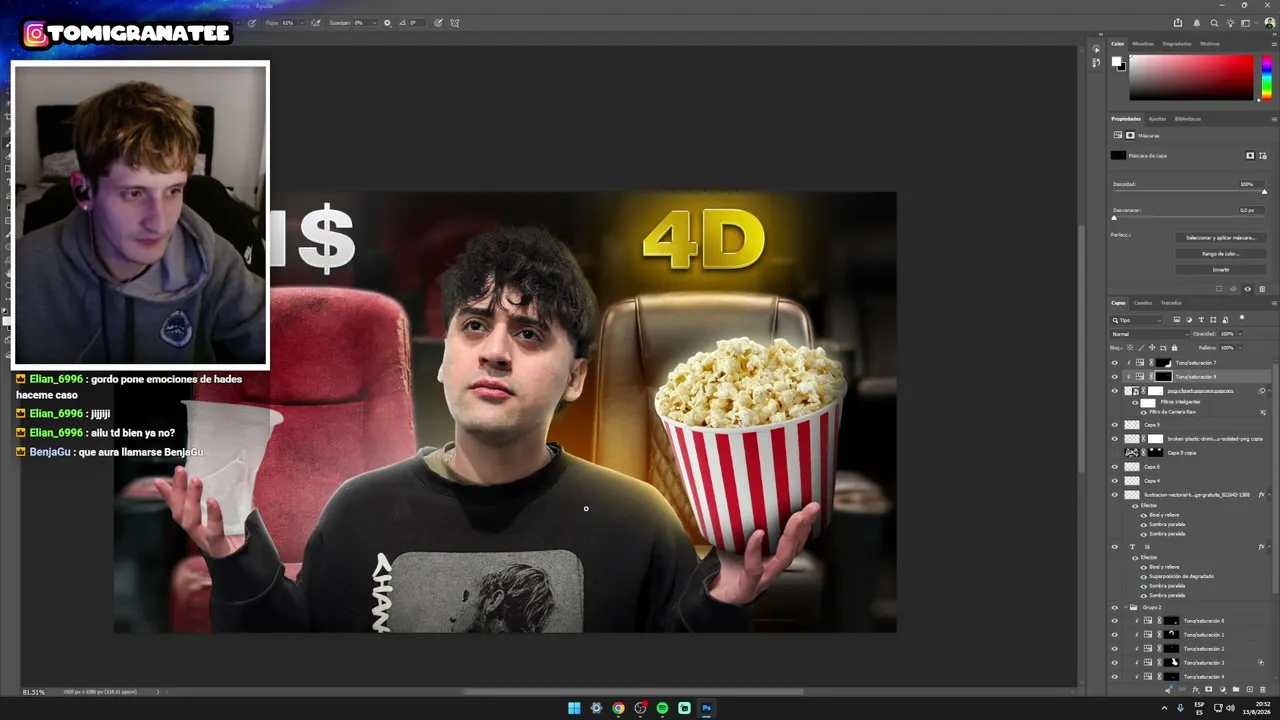Open the blend mode Normal dropdown

coord(1149,334)
